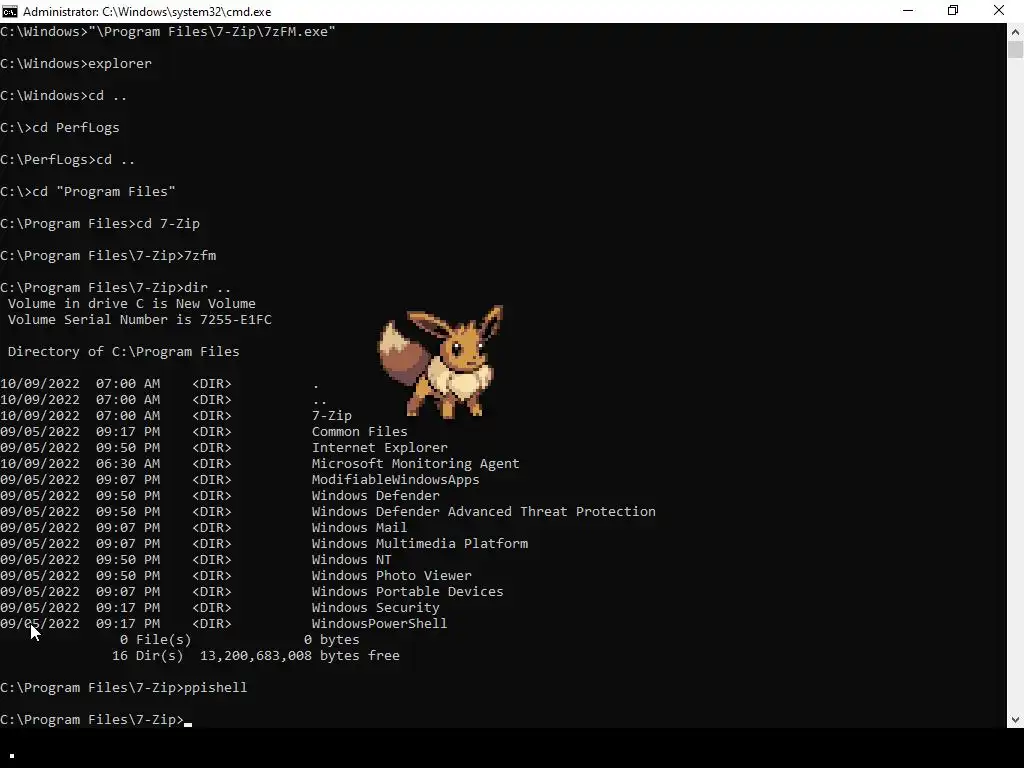Screen dimensions: 1024x768
Task: Click the scrollbar up arrow
Action: 1015,31
